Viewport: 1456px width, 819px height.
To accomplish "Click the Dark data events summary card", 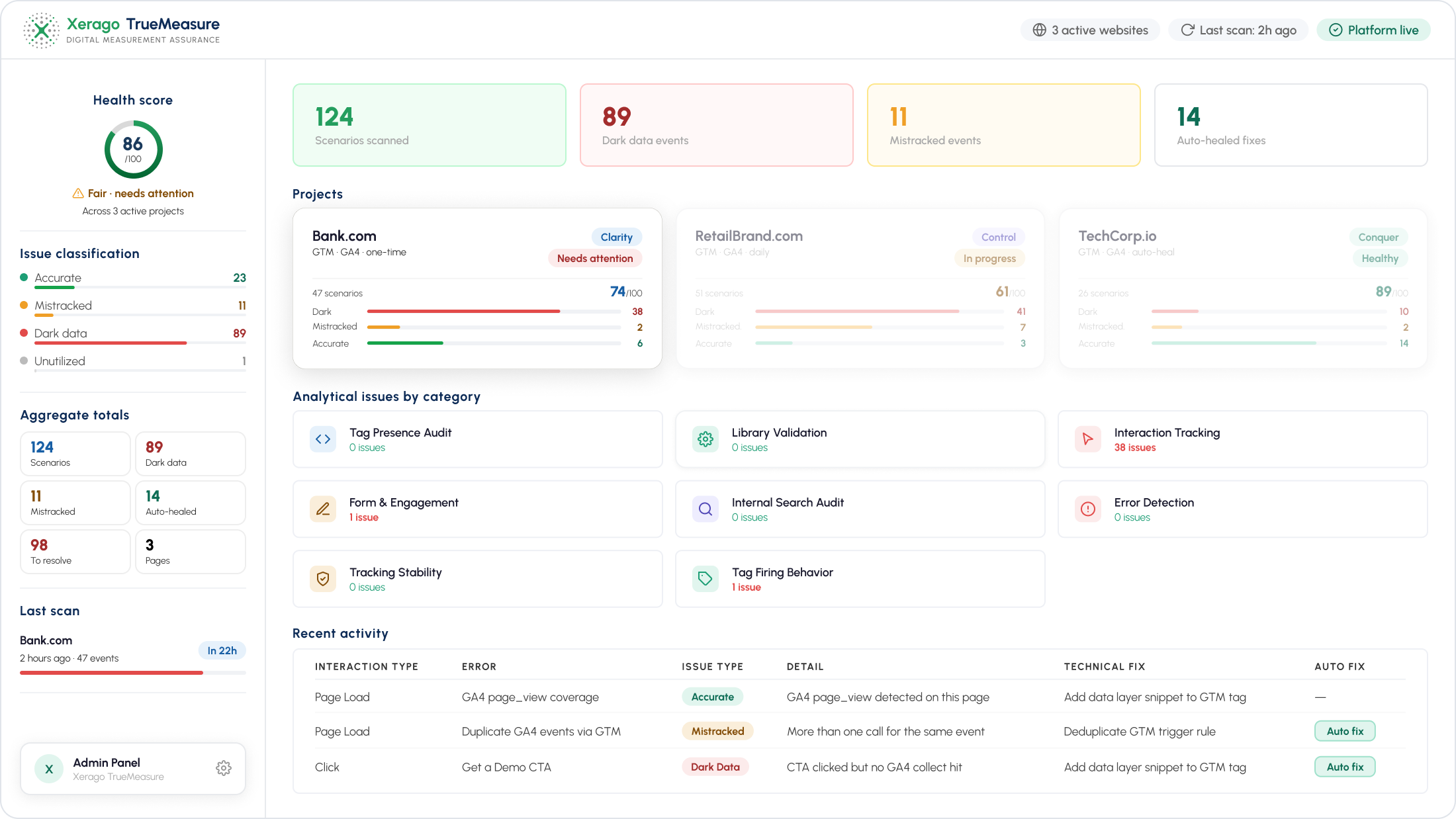I will tap(717, 125).
